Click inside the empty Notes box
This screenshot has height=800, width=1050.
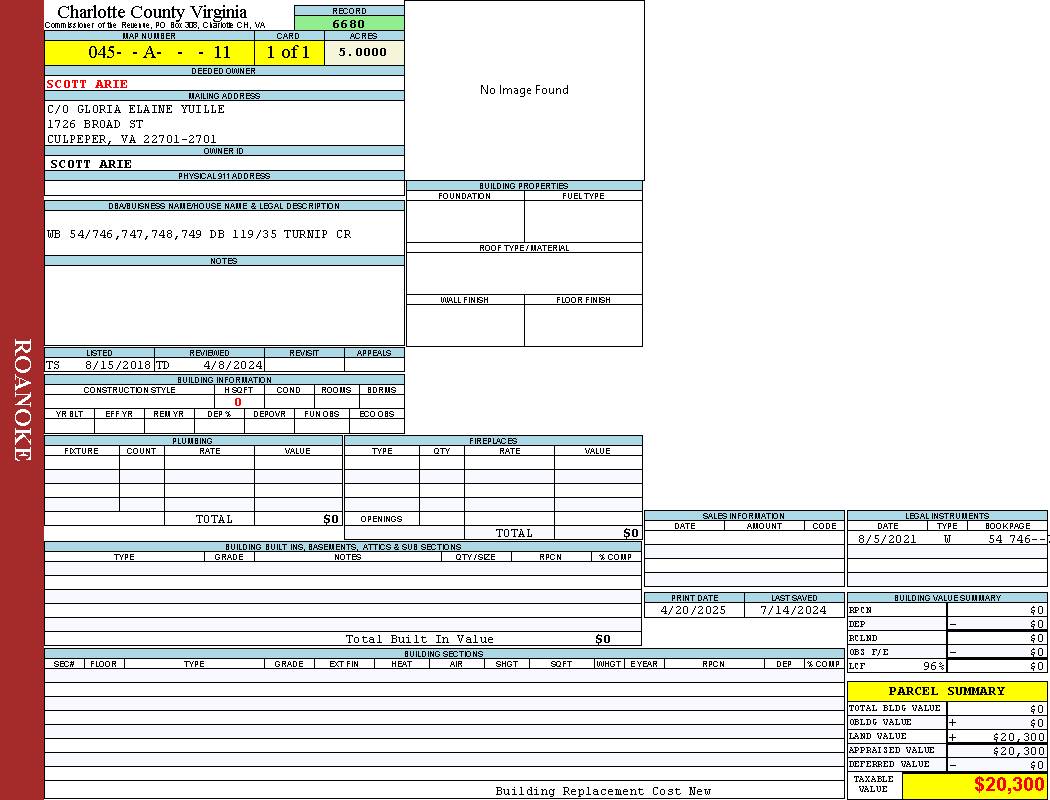click(x=224, y=305)
